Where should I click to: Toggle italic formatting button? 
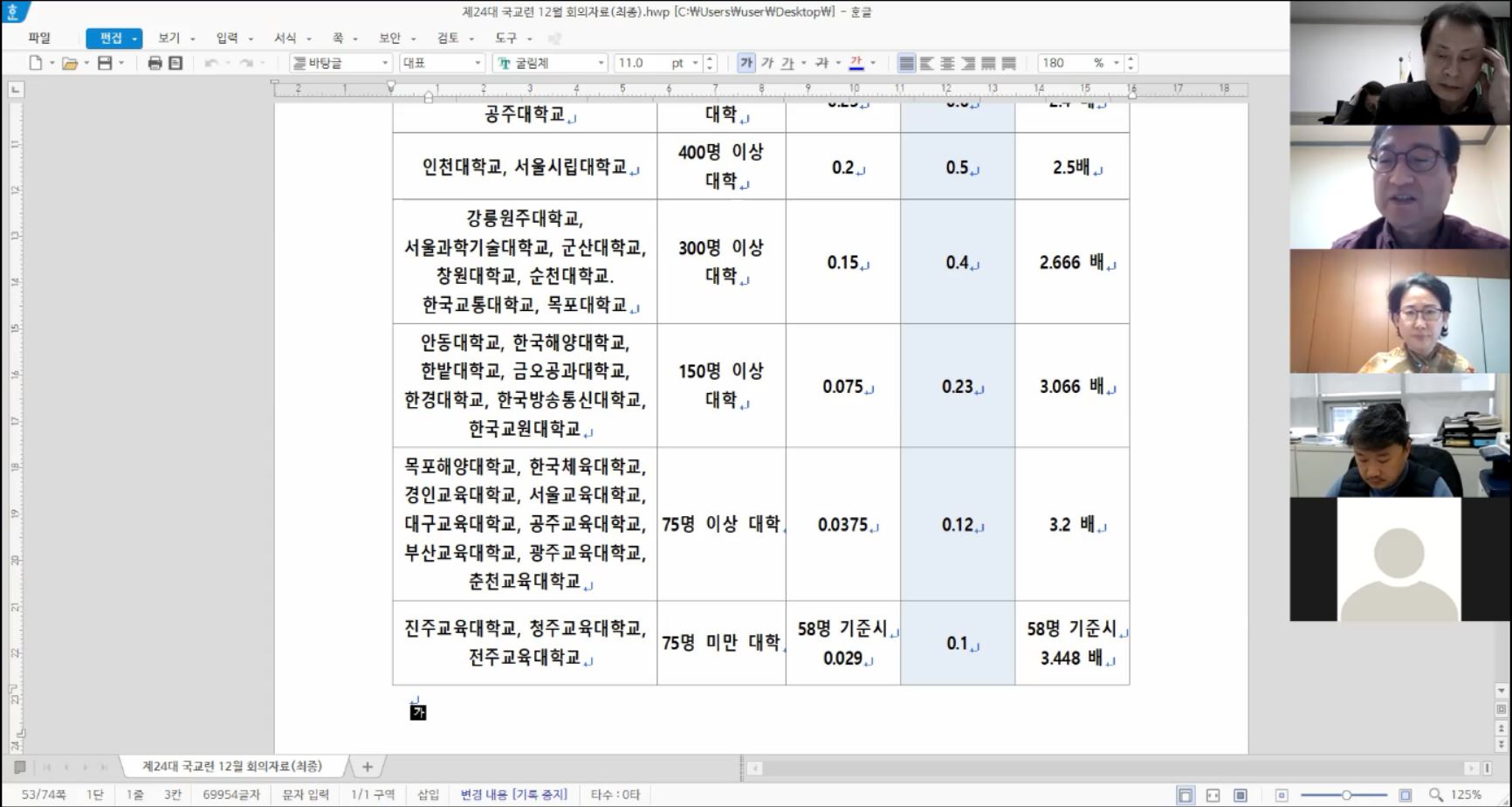coord(766,63)
